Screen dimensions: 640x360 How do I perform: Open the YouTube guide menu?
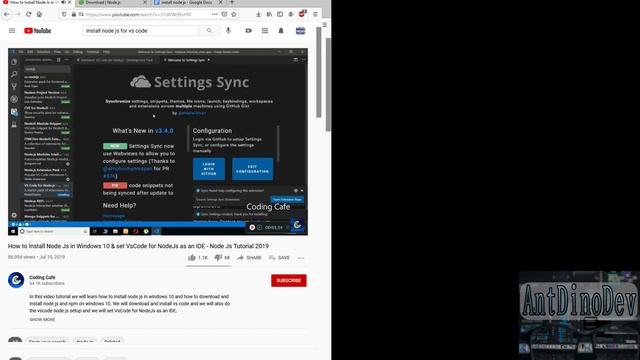12,31
